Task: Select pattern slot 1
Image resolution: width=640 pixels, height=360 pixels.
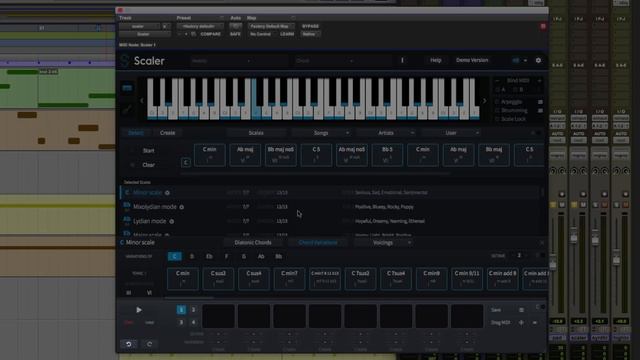Action: [x=181, y=310]
